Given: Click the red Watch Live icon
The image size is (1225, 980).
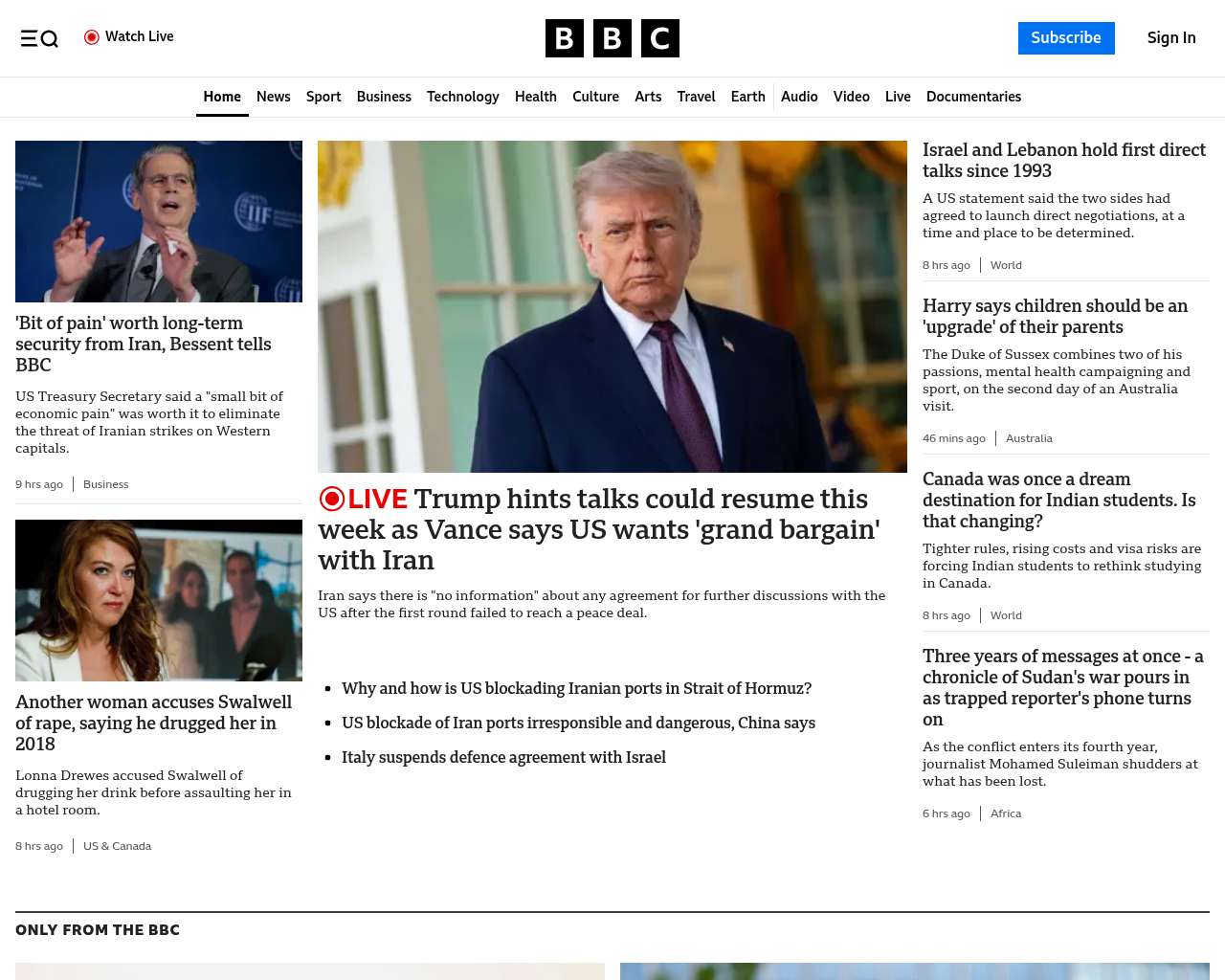Looking at the screenshot, I should (92, 37).
